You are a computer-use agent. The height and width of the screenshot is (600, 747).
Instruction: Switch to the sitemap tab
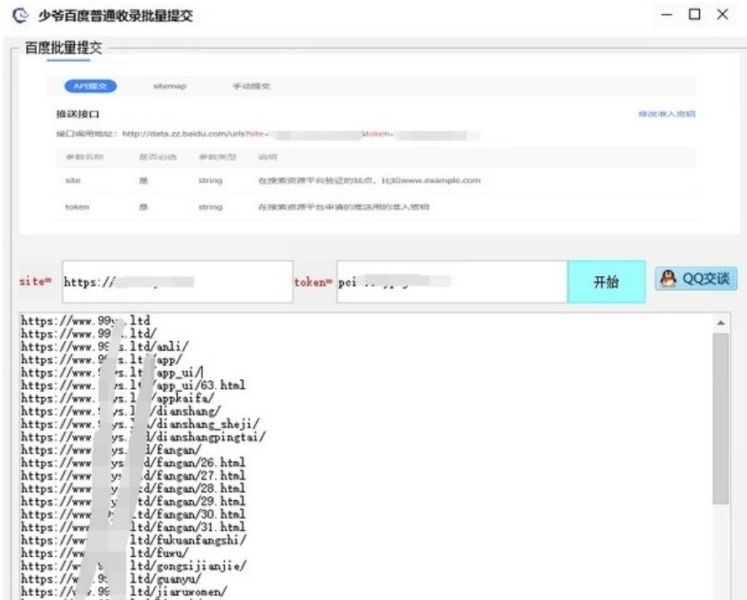point(170,86)
